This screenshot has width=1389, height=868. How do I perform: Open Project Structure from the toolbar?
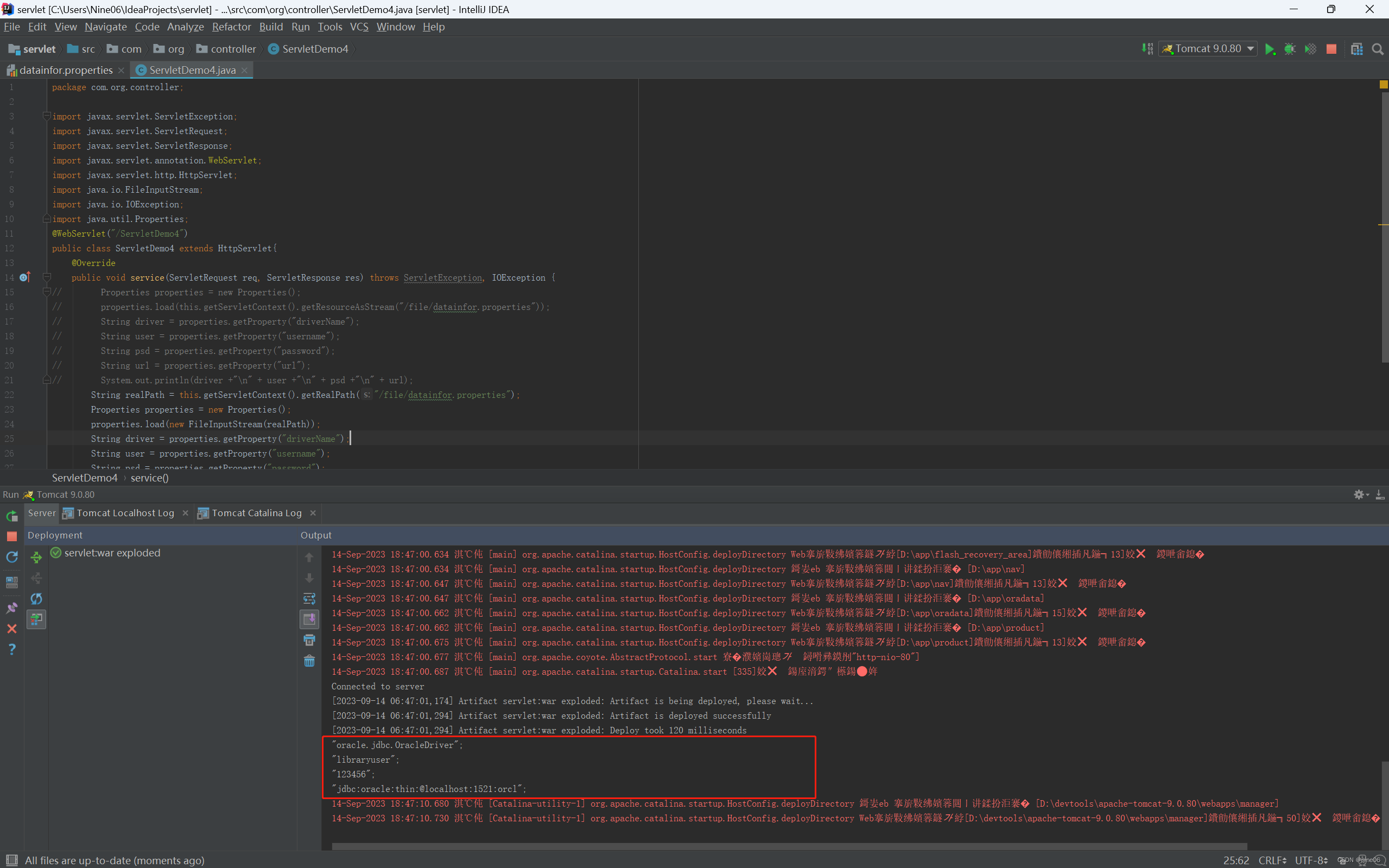(1357, 49)
